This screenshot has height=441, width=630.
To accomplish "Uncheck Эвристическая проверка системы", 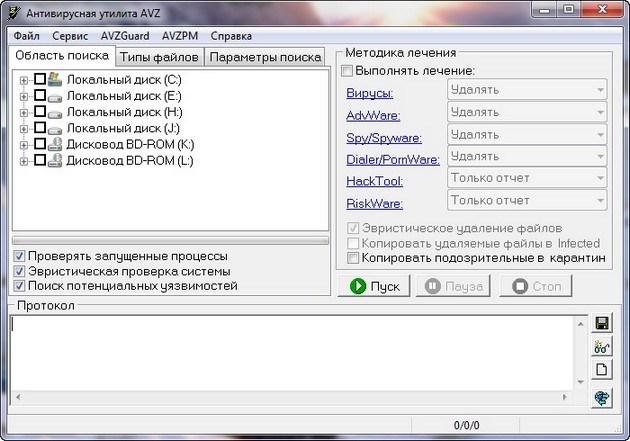I will pyautogui.click(x=19, y=271).
